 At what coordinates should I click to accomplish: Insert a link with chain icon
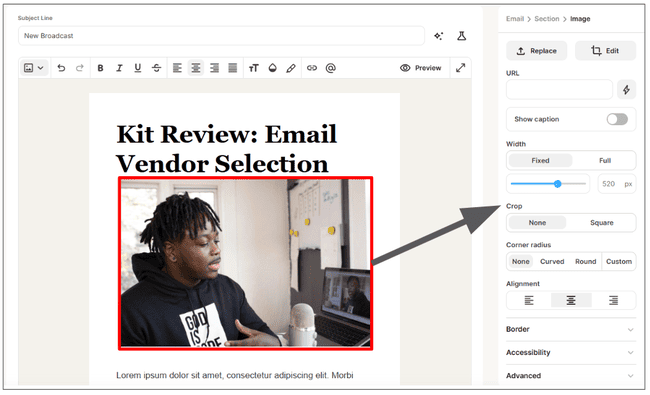point(312,68)
